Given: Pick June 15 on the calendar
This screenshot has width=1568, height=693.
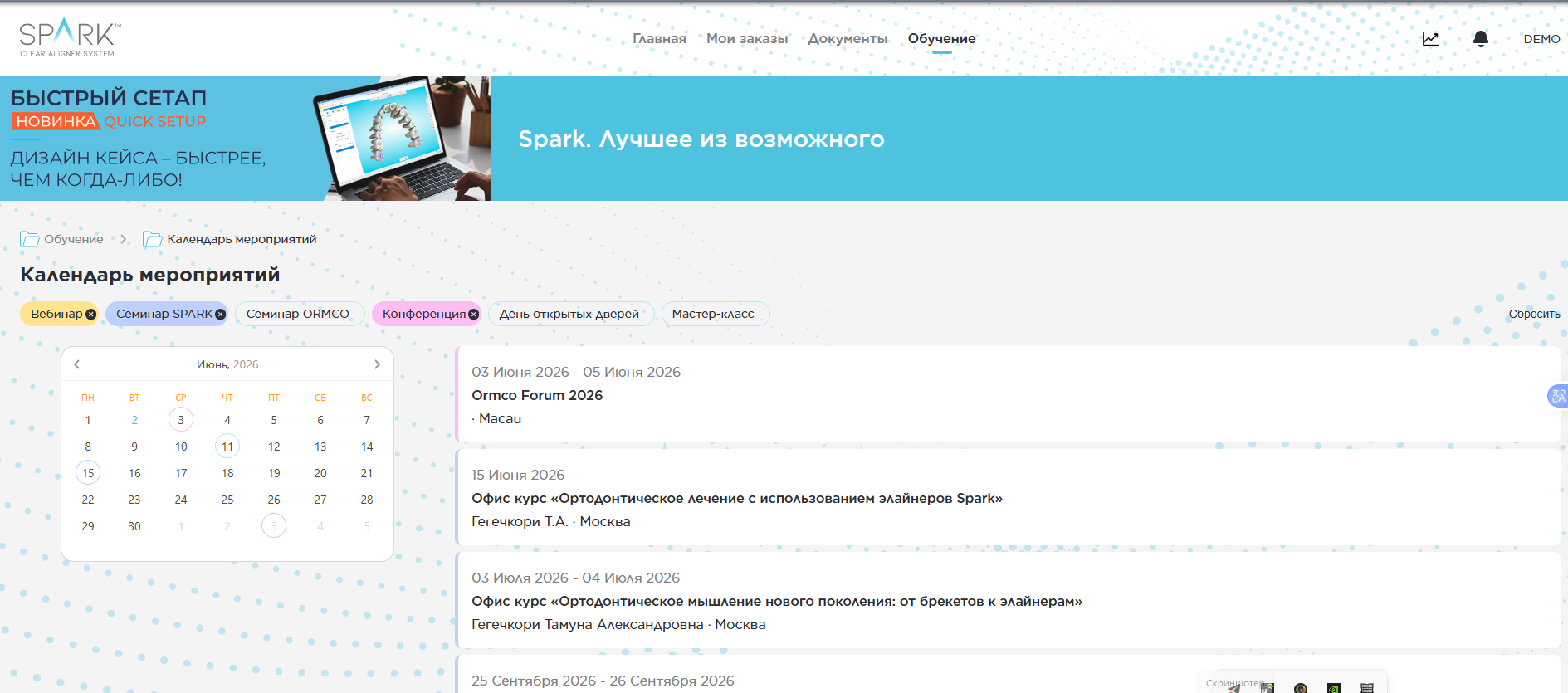Looking at the screenshot, I should tap(88, 473).
